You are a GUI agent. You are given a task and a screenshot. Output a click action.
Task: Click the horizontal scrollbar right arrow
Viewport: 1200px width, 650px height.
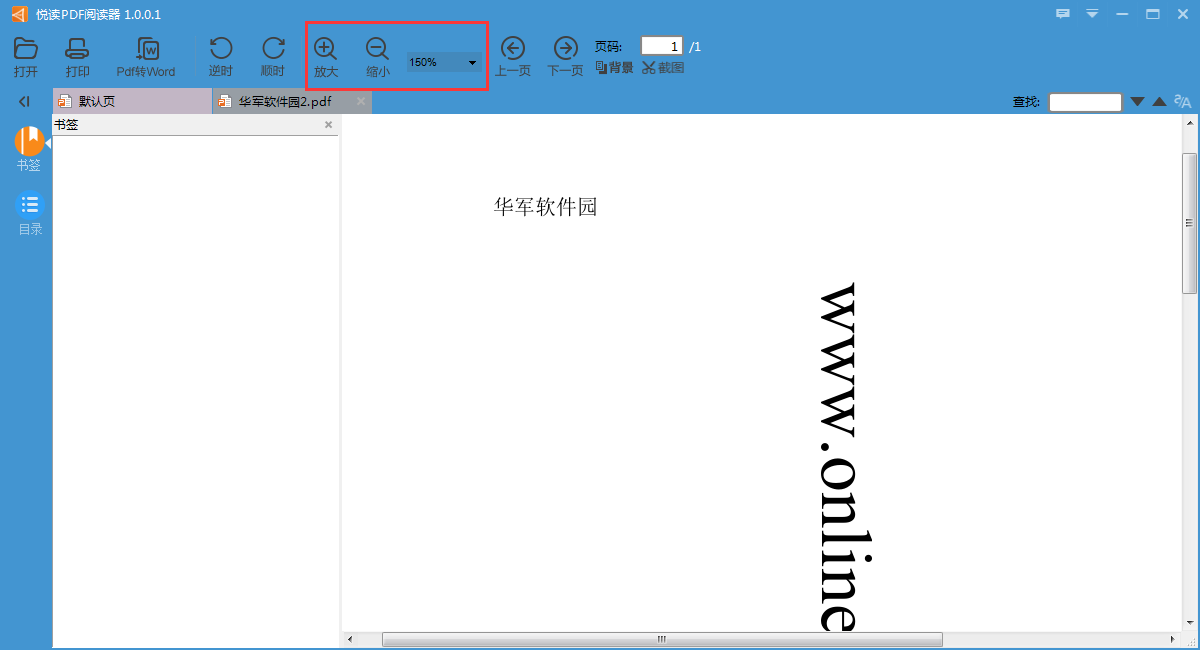(1173, 639)
